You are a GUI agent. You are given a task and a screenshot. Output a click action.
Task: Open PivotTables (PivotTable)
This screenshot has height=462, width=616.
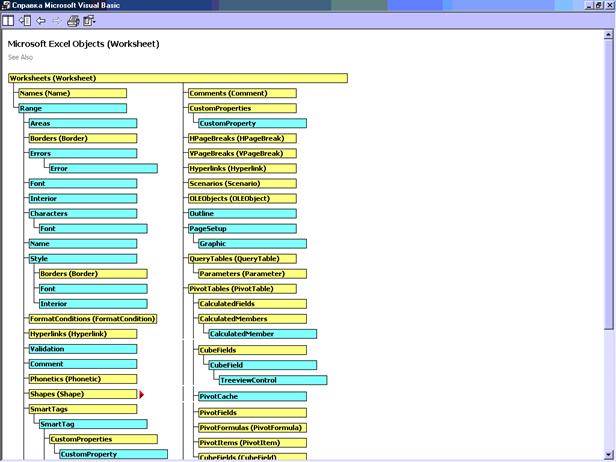(x=242, y=289)
